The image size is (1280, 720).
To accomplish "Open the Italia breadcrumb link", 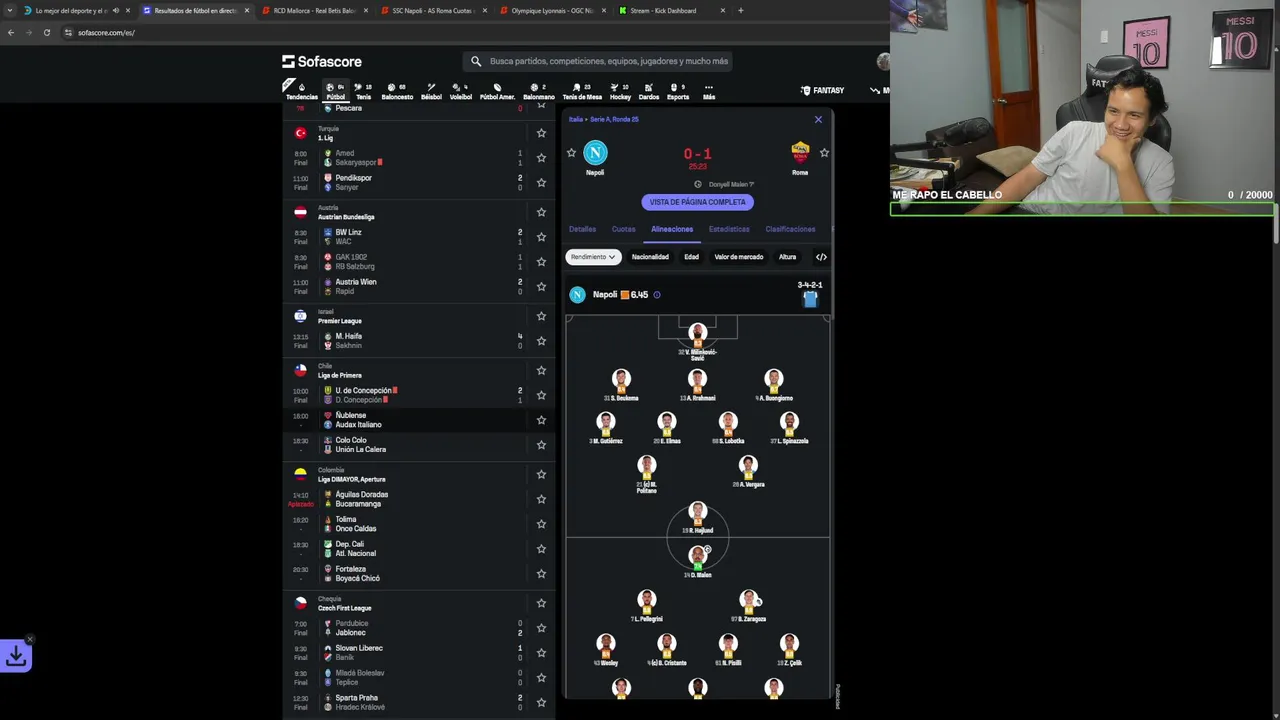I will tap(576, 119).
